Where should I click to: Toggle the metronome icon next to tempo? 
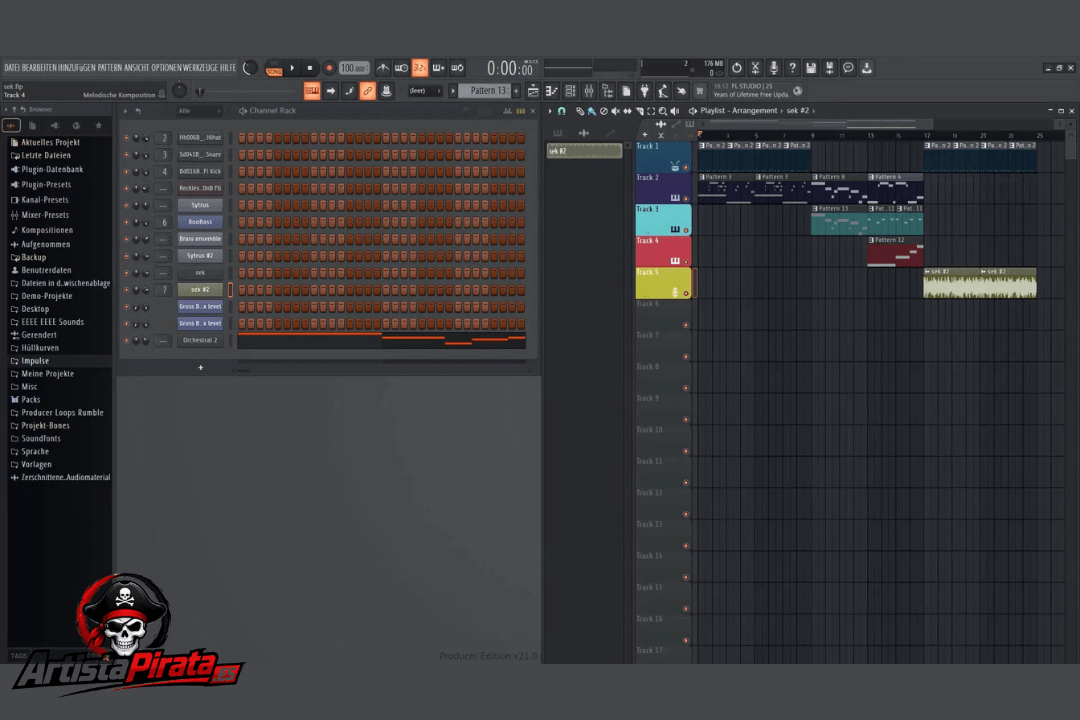pos(383,68)
